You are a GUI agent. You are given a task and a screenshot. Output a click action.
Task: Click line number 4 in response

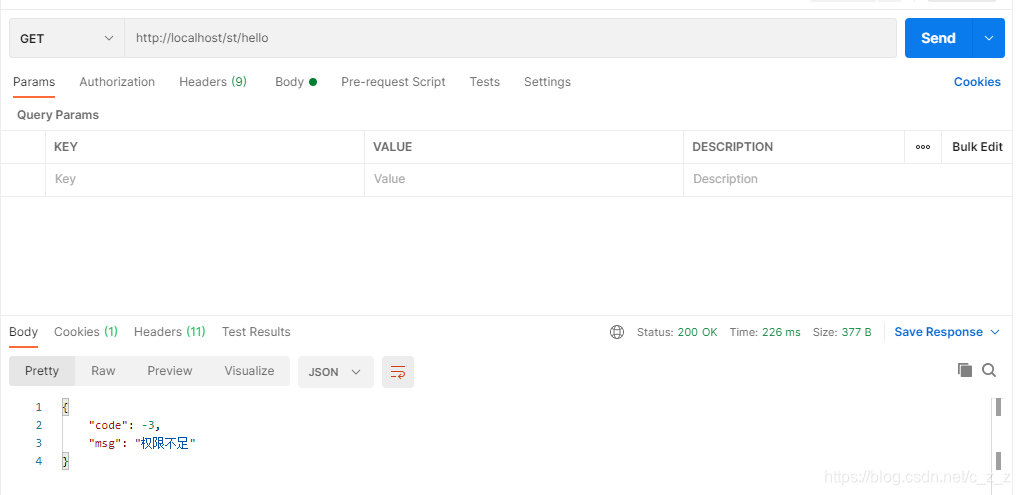(38, 461)
